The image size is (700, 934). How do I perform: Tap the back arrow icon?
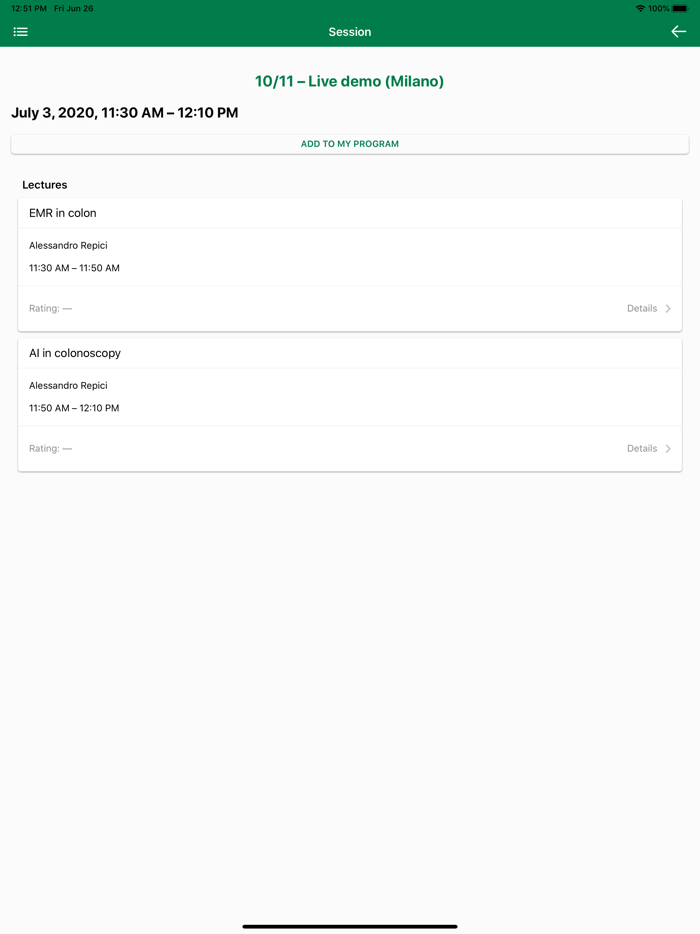coord(678,32)
